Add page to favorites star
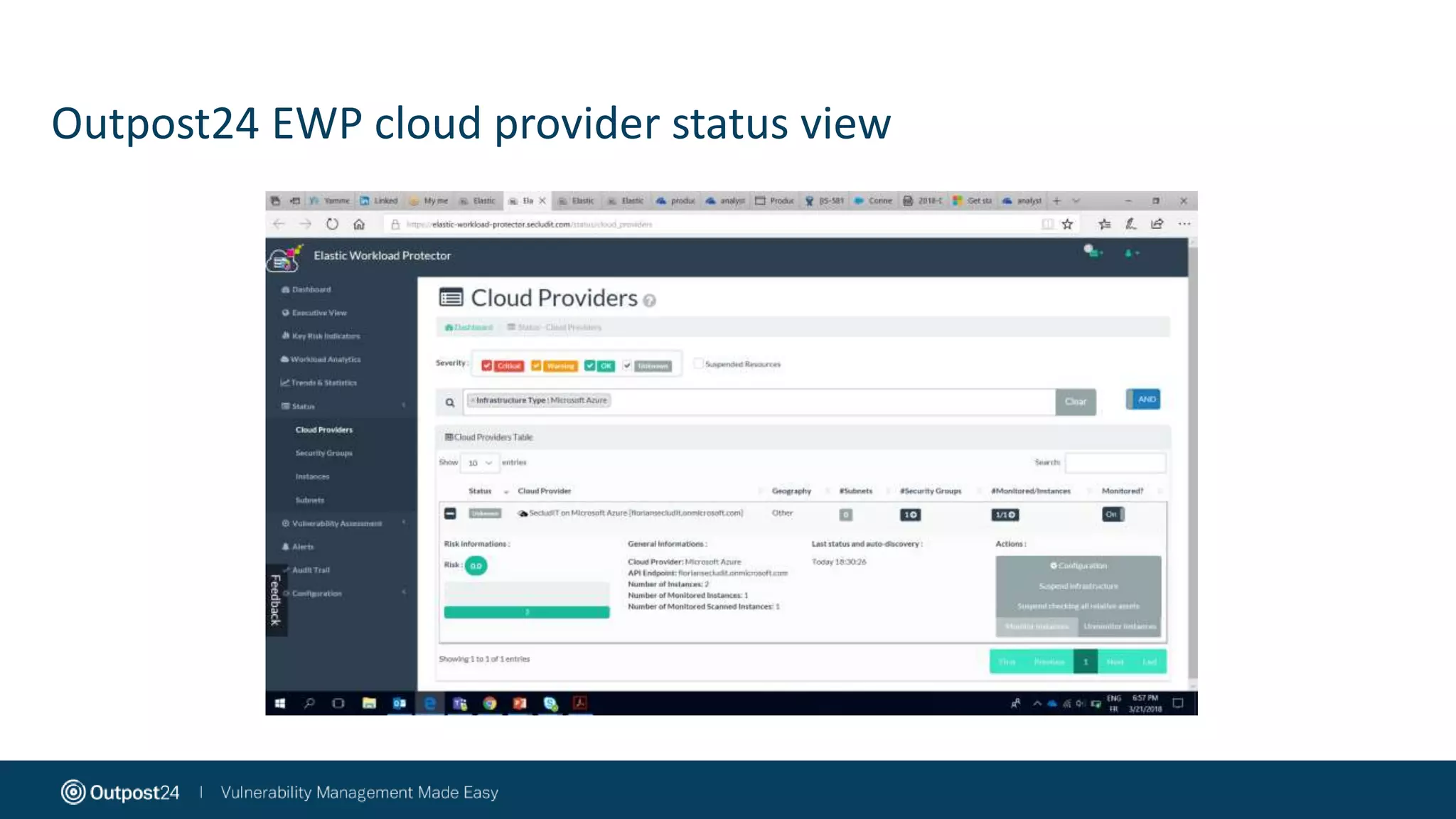This screenshot has width=1456, height=819. click(x=1067, y=224)
